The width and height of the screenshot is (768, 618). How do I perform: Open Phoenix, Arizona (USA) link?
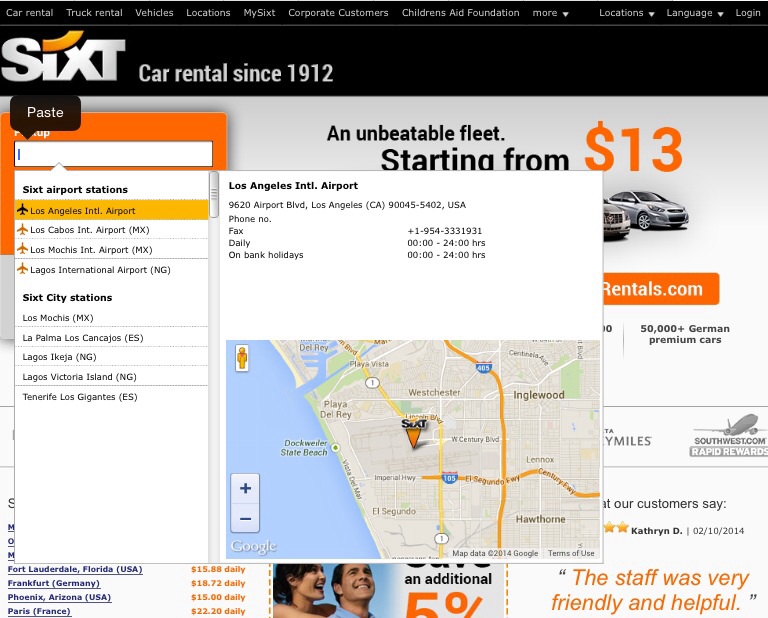coord(59,597)
